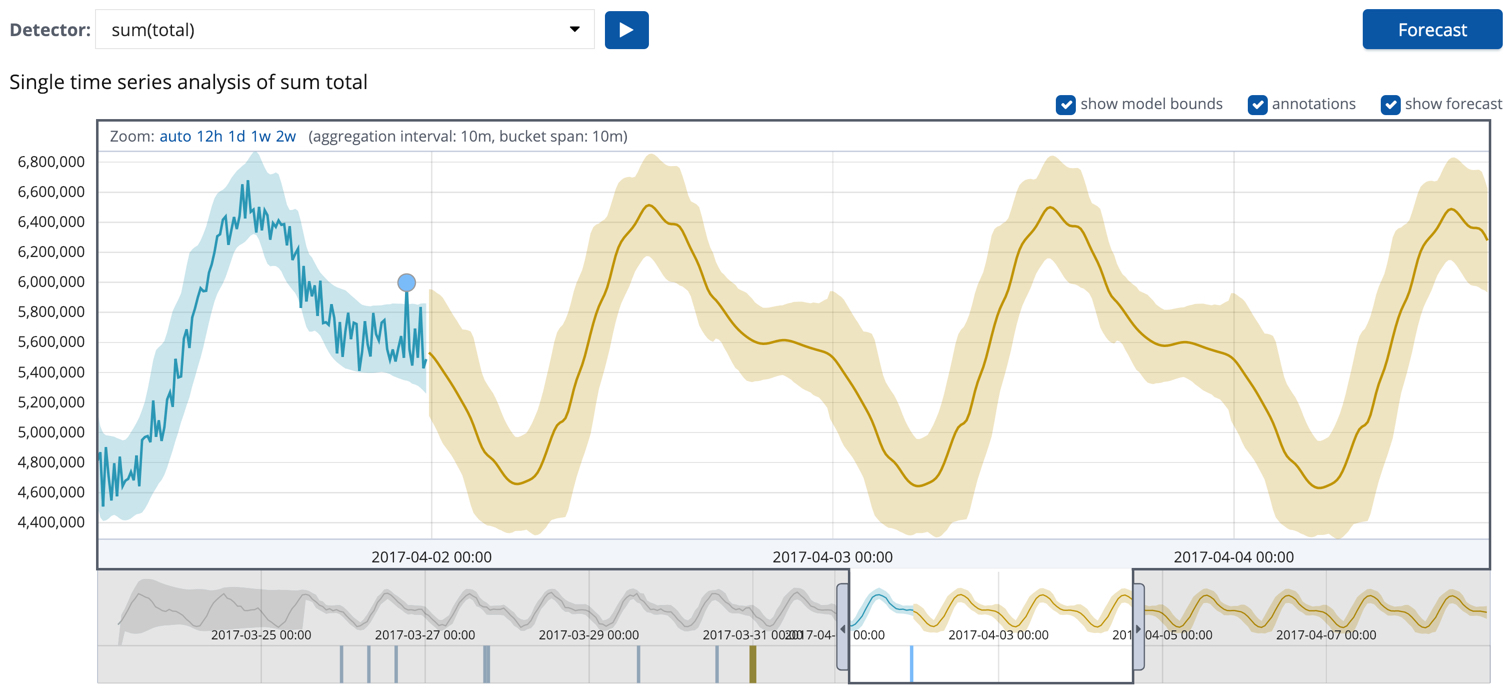The image size is (1510, 697).
Task: Click the Forecast button
Action: 1432,29
